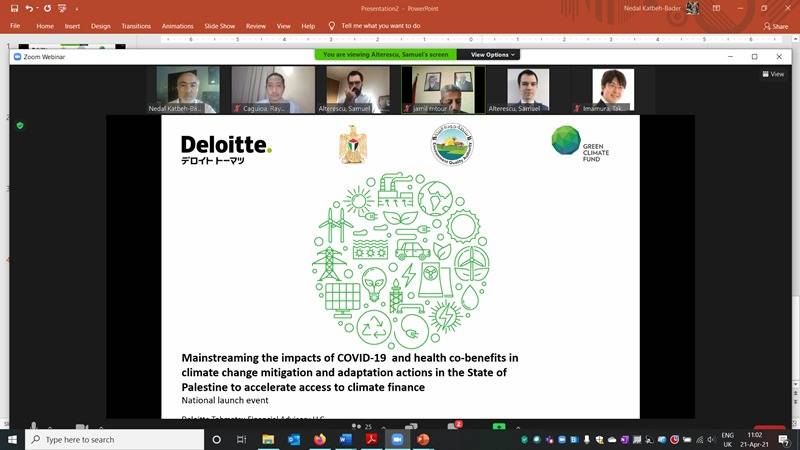Click the 'National launch event' subtitle text

click(224, 401)
